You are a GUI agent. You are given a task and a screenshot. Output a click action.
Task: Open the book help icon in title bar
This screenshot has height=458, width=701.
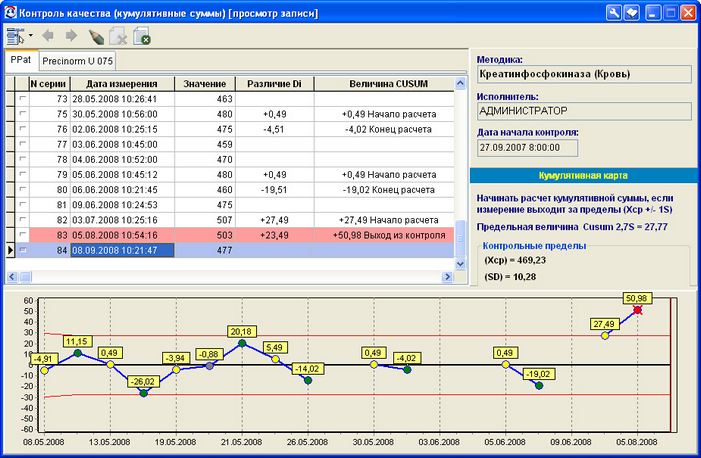[x=634, y=13]
